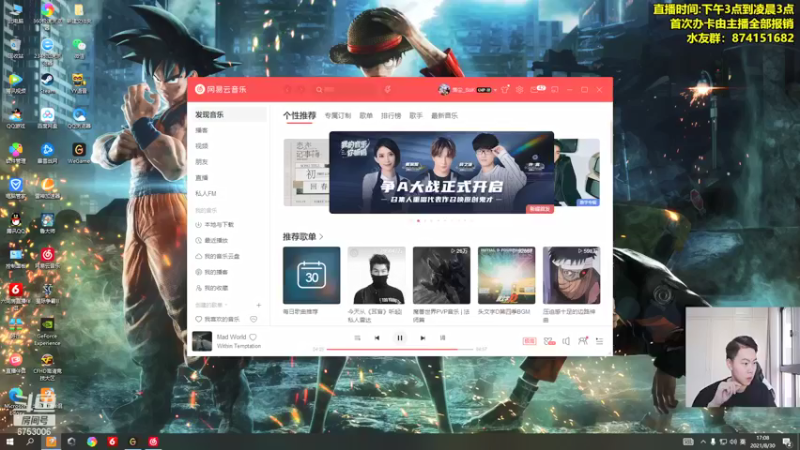Open listen together icon

[x=583, y=341]
